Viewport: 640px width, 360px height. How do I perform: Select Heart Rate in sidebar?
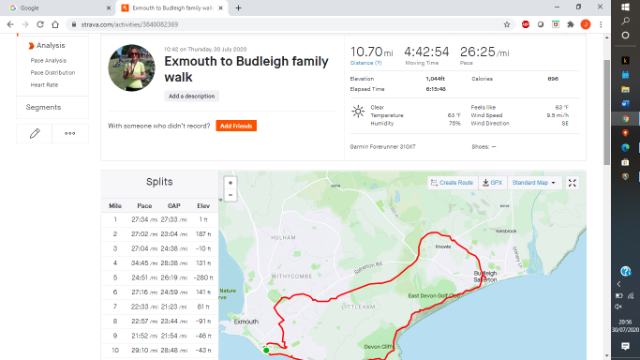pyautogui.click(x=44, y=85)
